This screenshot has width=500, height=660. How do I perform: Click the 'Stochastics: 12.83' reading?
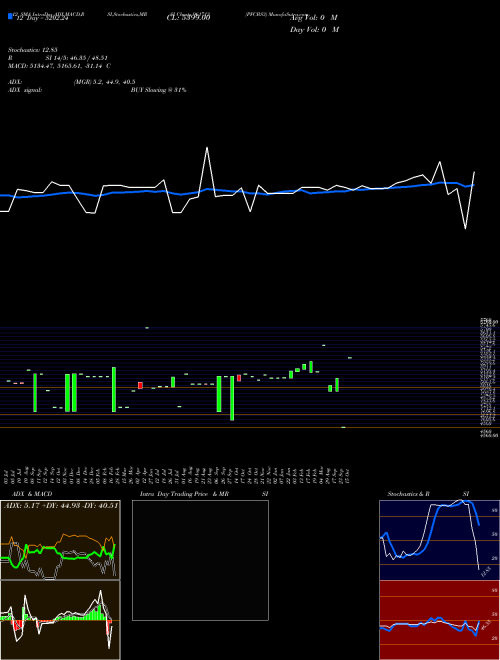click(33, 50)
